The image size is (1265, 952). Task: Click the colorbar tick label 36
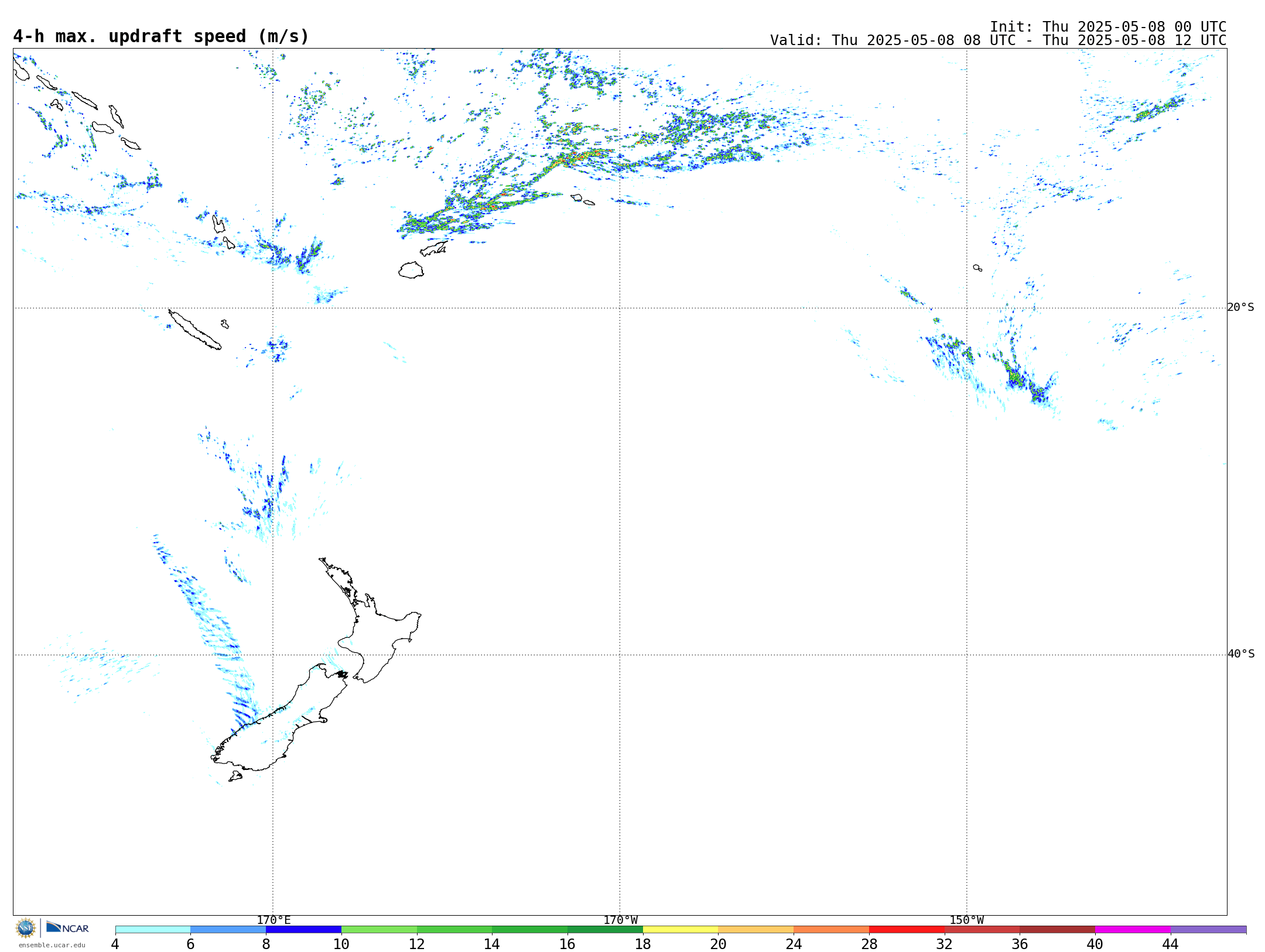pos(1020,944)
